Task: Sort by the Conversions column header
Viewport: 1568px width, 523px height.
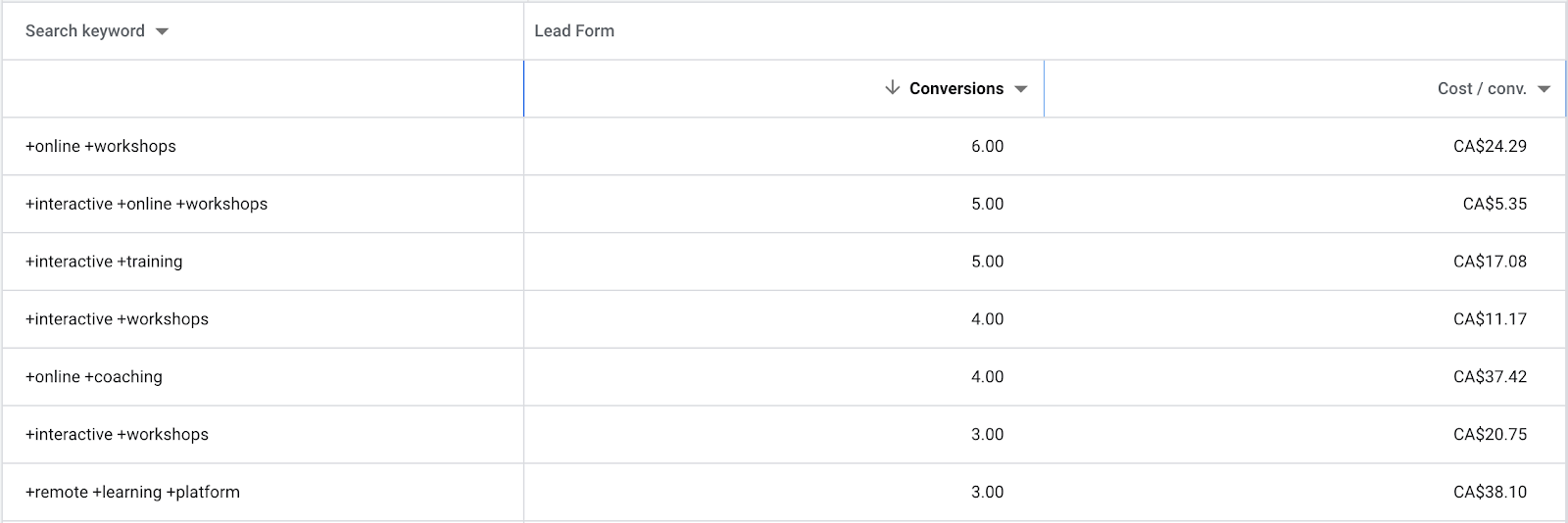Action: pyautogui.click(x=956, y=88)
